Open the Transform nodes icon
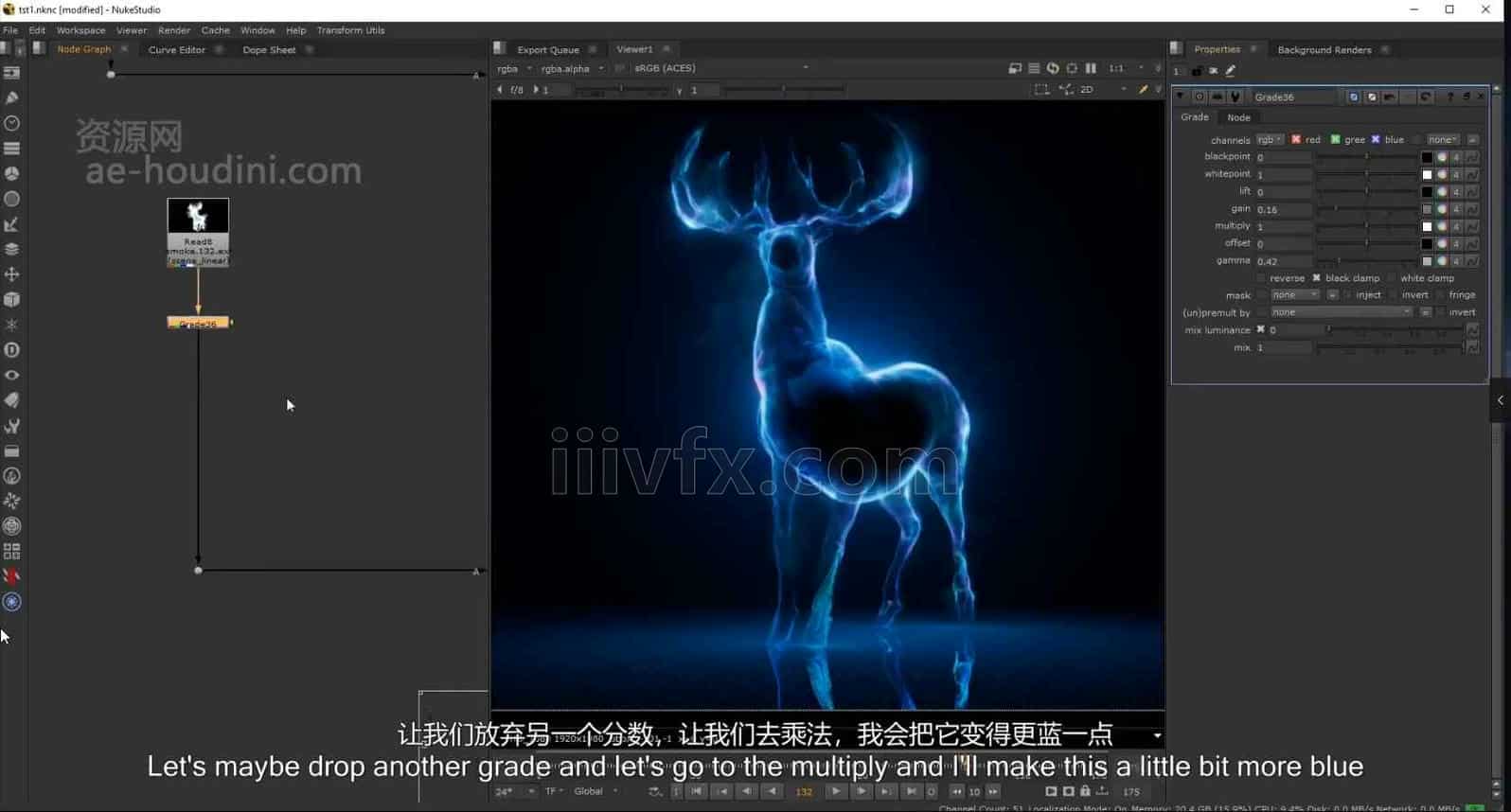This screenshot has height=812, width=1511. (x=11, y=274)
